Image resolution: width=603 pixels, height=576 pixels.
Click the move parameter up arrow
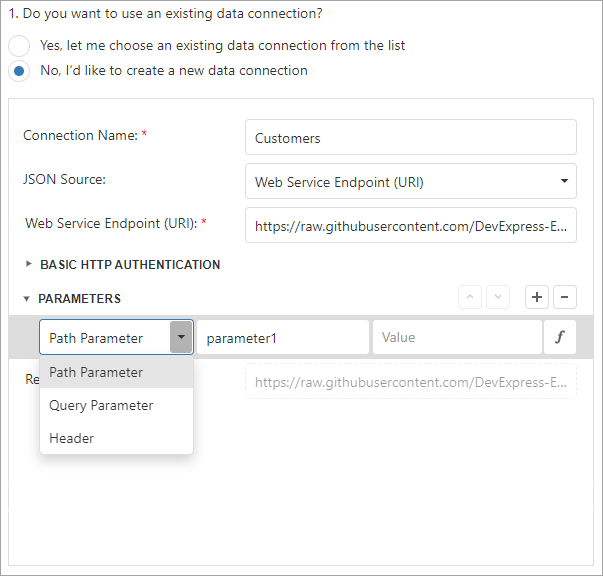(x=470, y=297)
